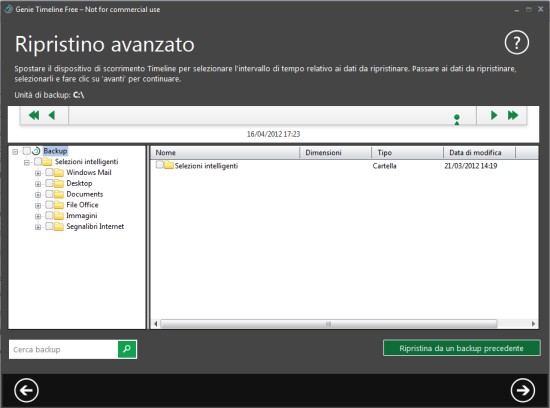Click the green timeline position marker
The image size is (550, 408).
457,119
